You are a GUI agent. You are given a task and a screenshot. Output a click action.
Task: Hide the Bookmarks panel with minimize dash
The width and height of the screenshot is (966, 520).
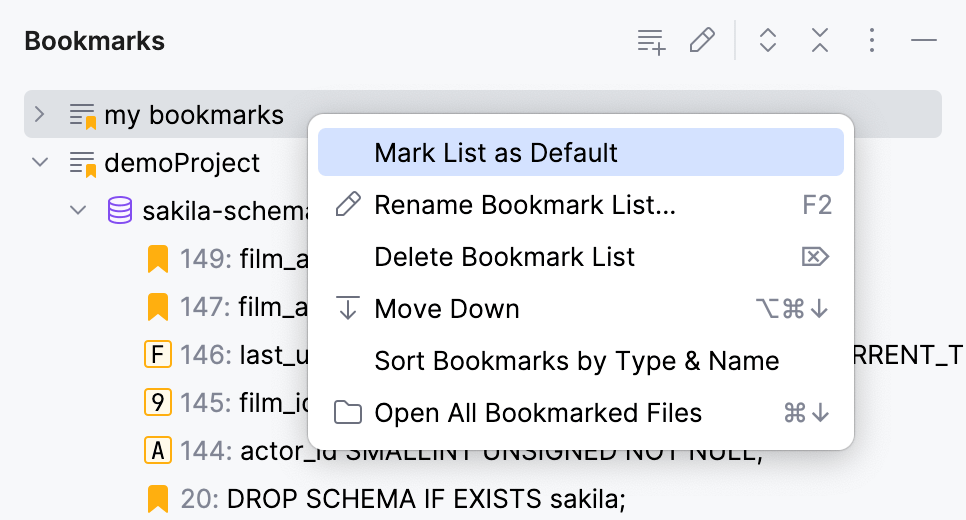point(924,41)
